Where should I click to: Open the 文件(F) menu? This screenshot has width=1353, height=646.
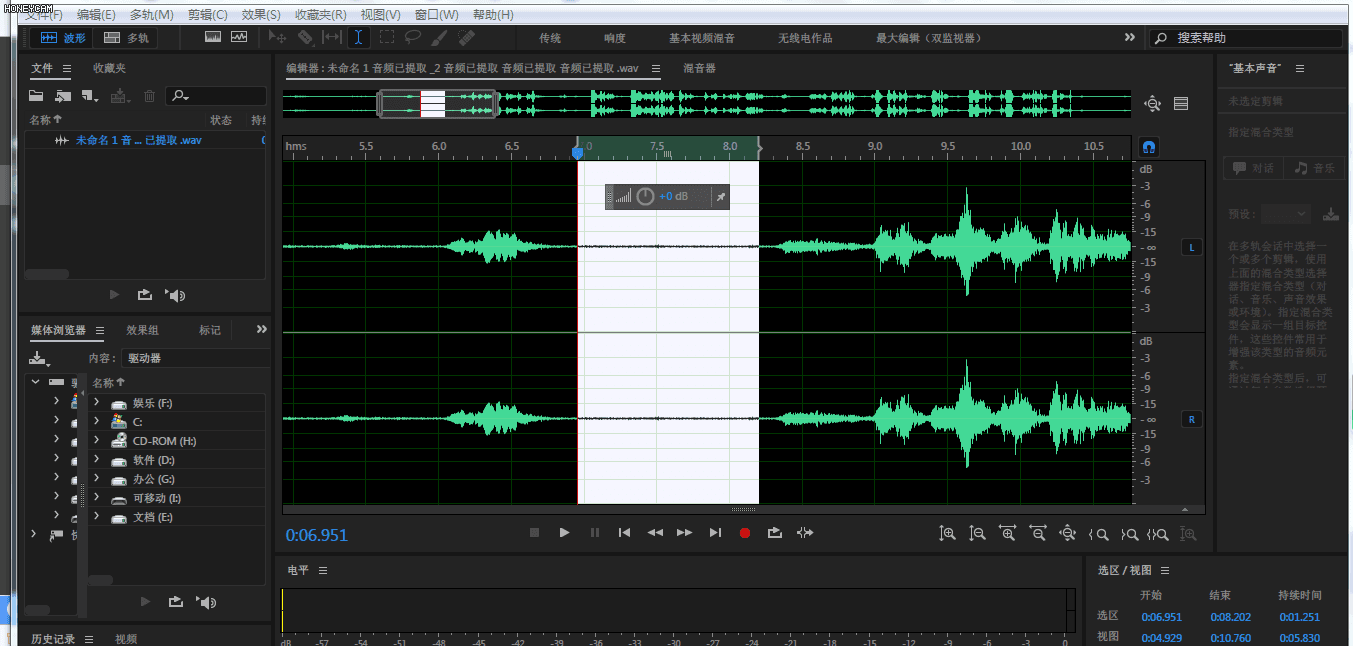(x=43, y=15)
